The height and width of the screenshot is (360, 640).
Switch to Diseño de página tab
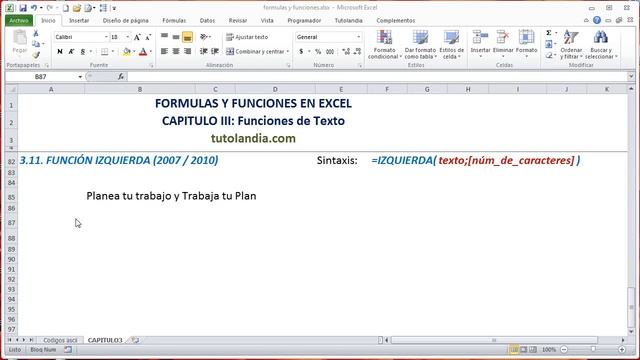tap(126, 20)
